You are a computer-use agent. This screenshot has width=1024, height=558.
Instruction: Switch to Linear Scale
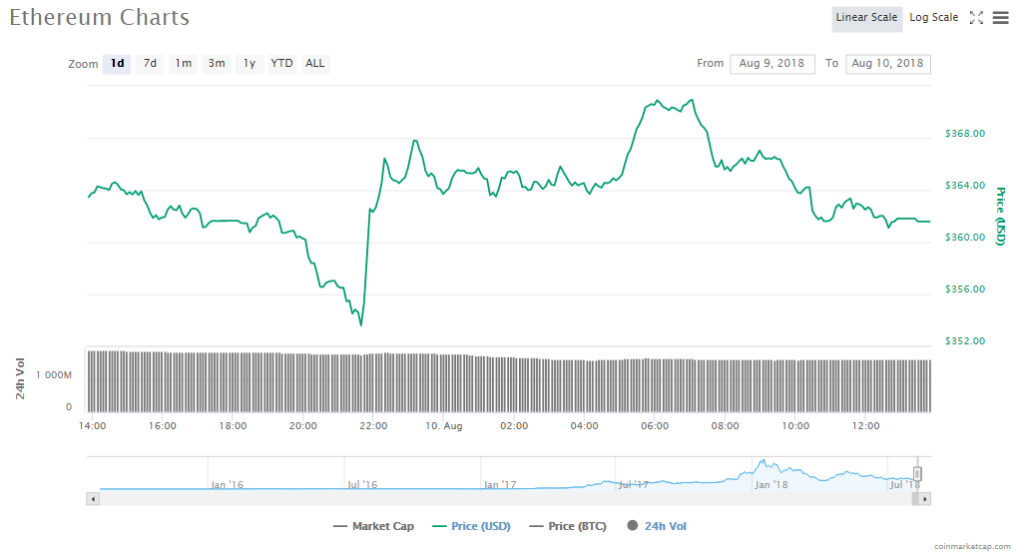click(866, 18)
